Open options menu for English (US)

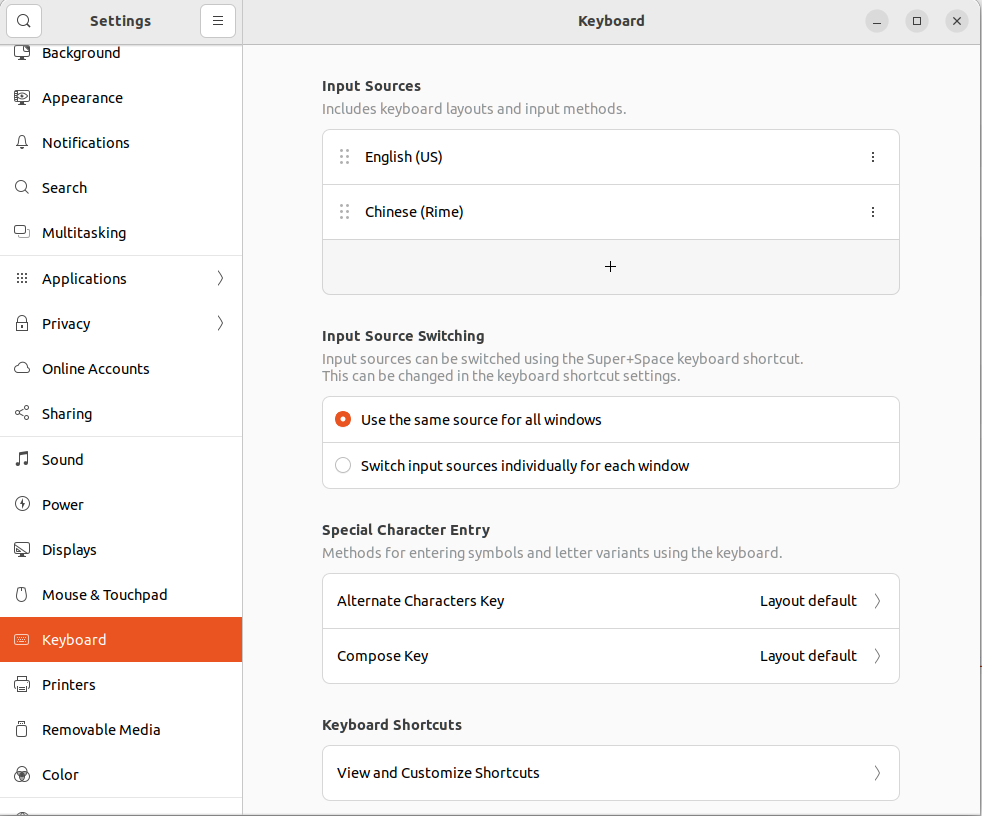point(873,157)
